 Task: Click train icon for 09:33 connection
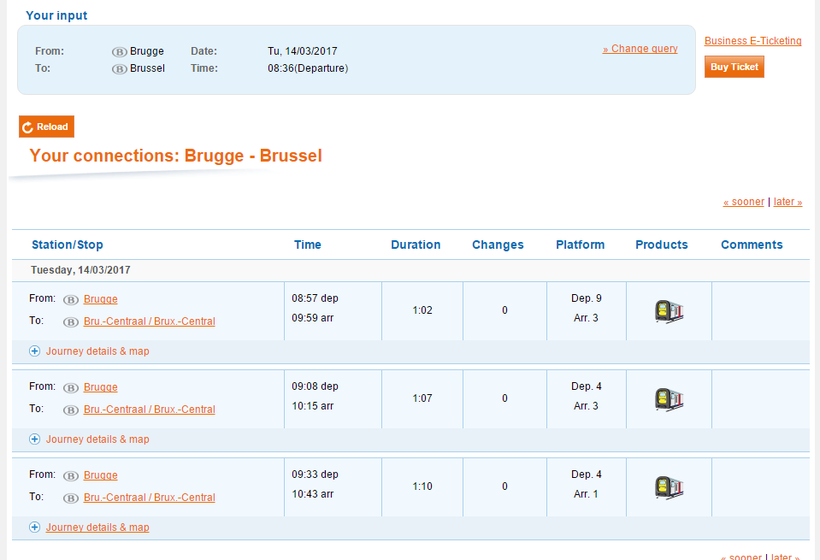668,487
